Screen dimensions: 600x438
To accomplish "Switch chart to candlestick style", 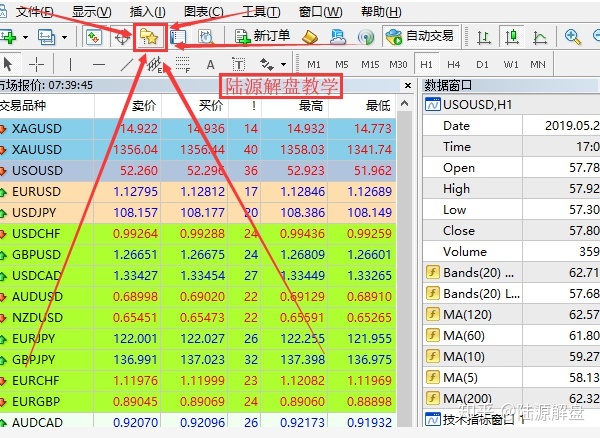I will 512,37.
